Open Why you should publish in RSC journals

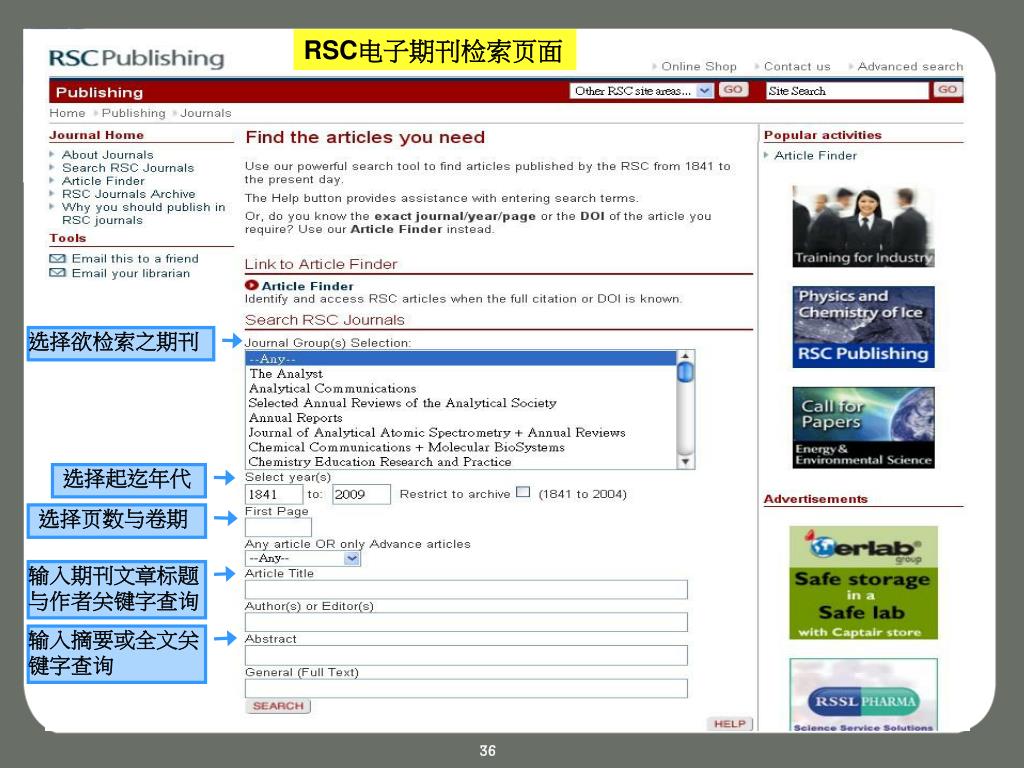[x=144, y=214]
